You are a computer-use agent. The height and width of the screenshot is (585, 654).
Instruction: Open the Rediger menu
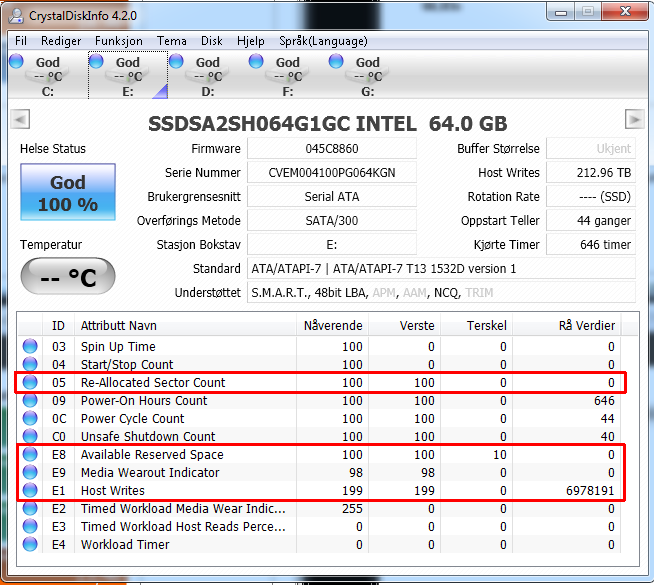click(61, 41)
